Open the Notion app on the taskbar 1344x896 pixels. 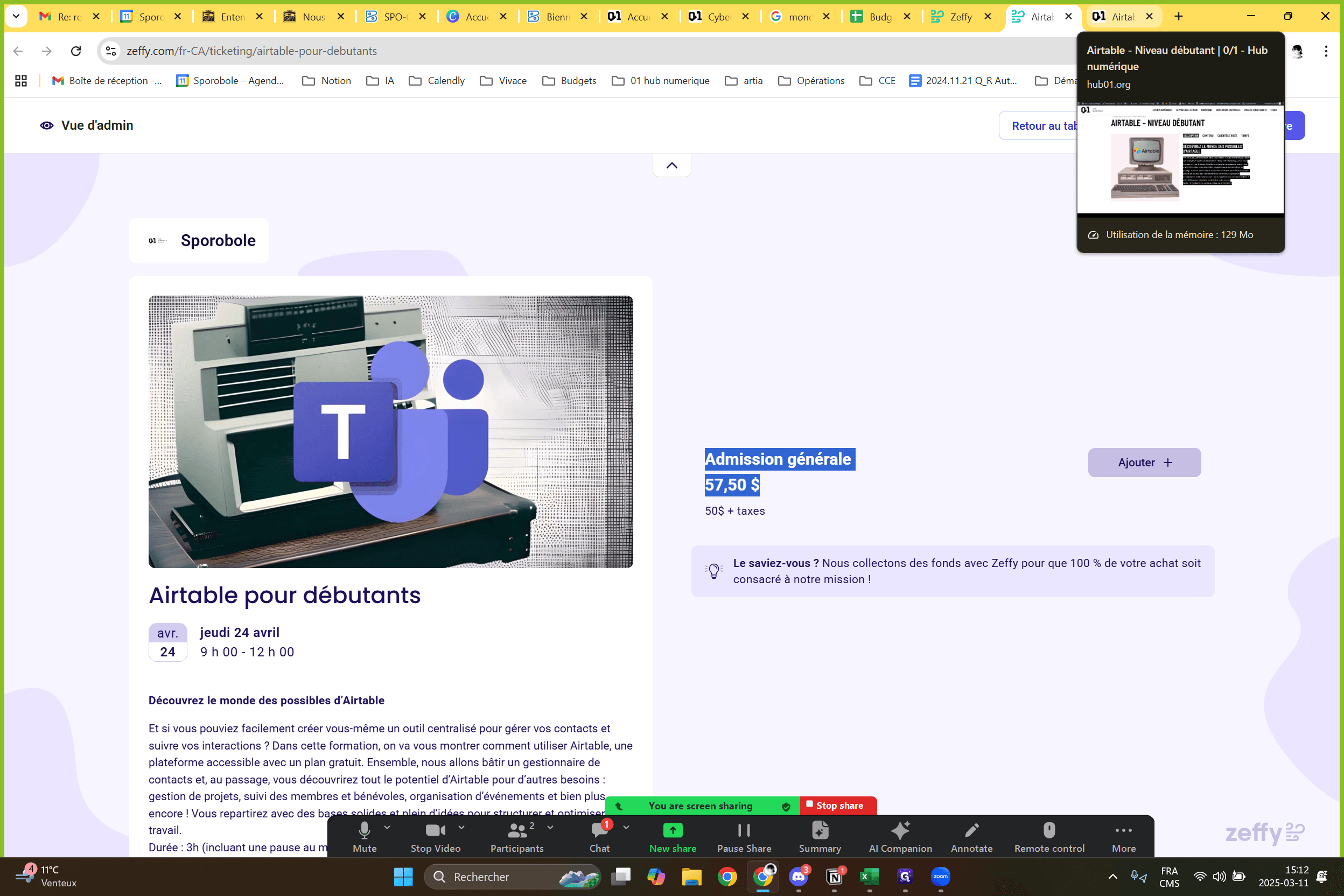(x=834, y=876)
